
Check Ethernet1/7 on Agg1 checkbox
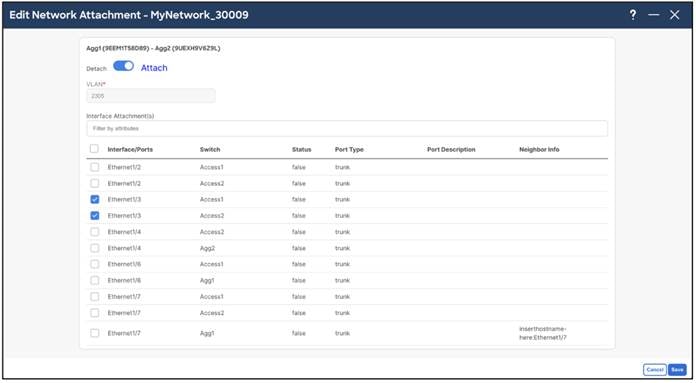(95, 333)
